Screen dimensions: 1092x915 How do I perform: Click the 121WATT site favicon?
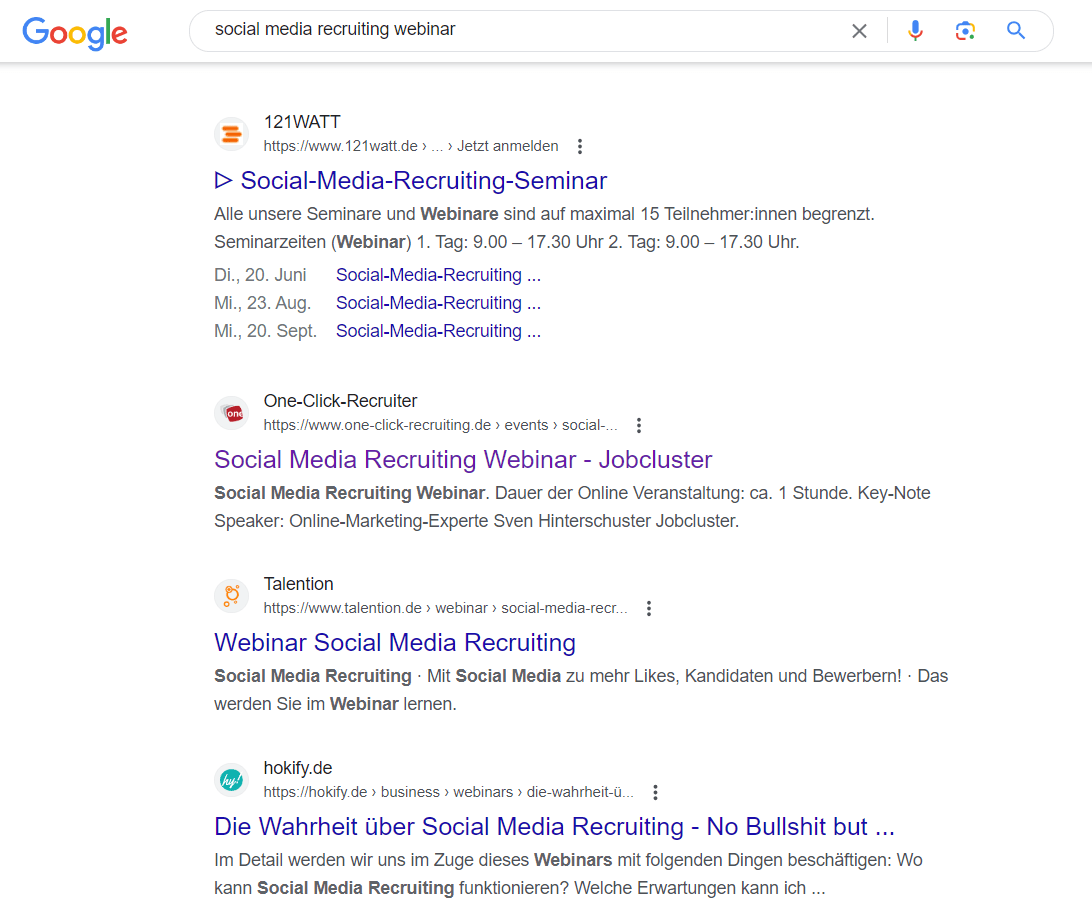coord(231,133)
